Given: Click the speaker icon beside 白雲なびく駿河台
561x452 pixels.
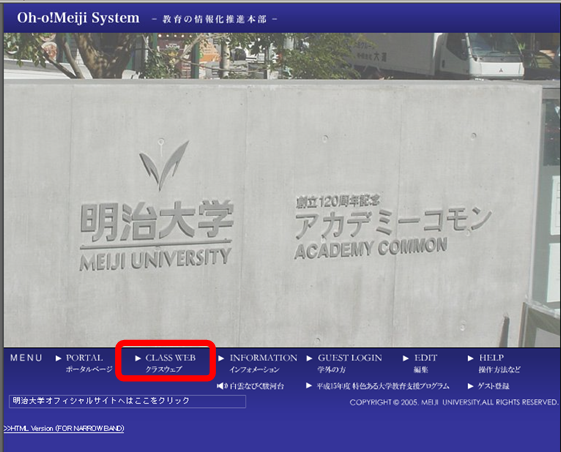Looking at the screenshot, I should coord(221,386).
